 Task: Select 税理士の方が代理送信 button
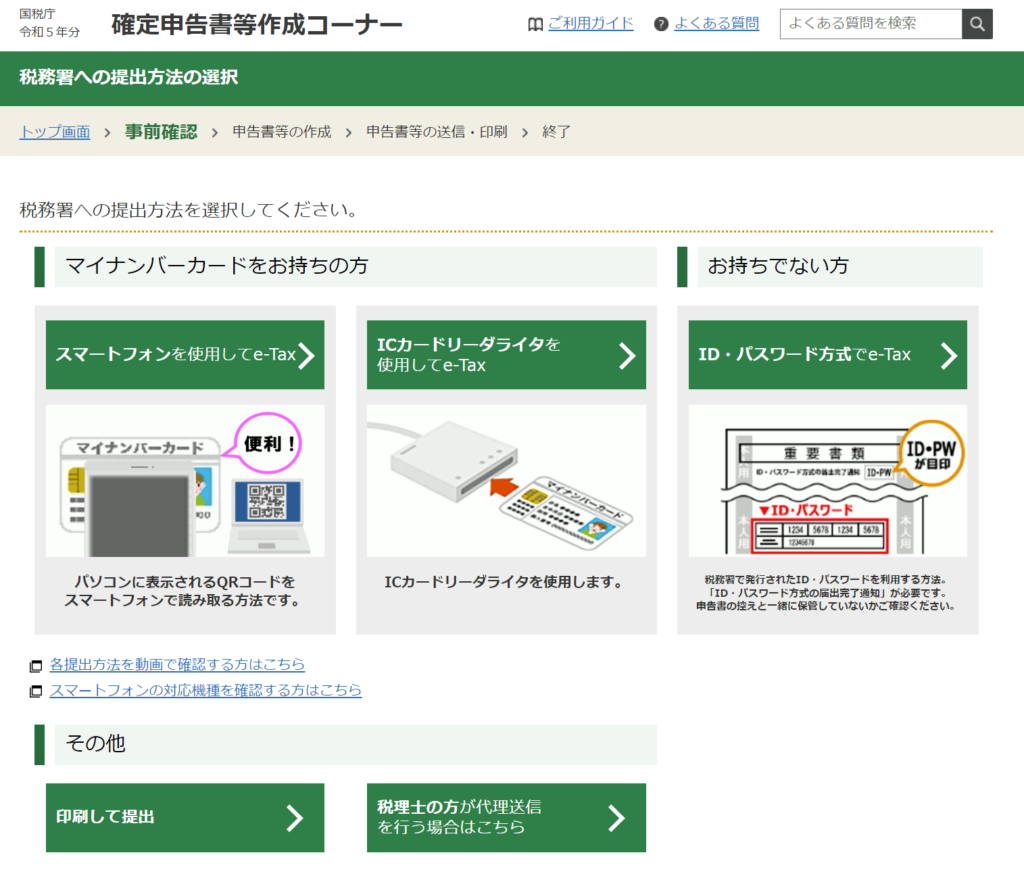(506, 817)
